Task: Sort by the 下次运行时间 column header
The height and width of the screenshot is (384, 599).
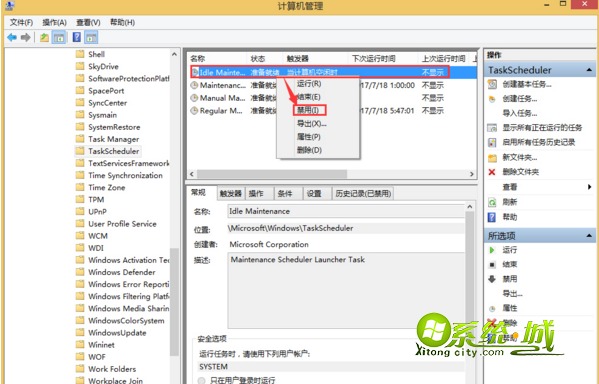Action: click(383, 58)
